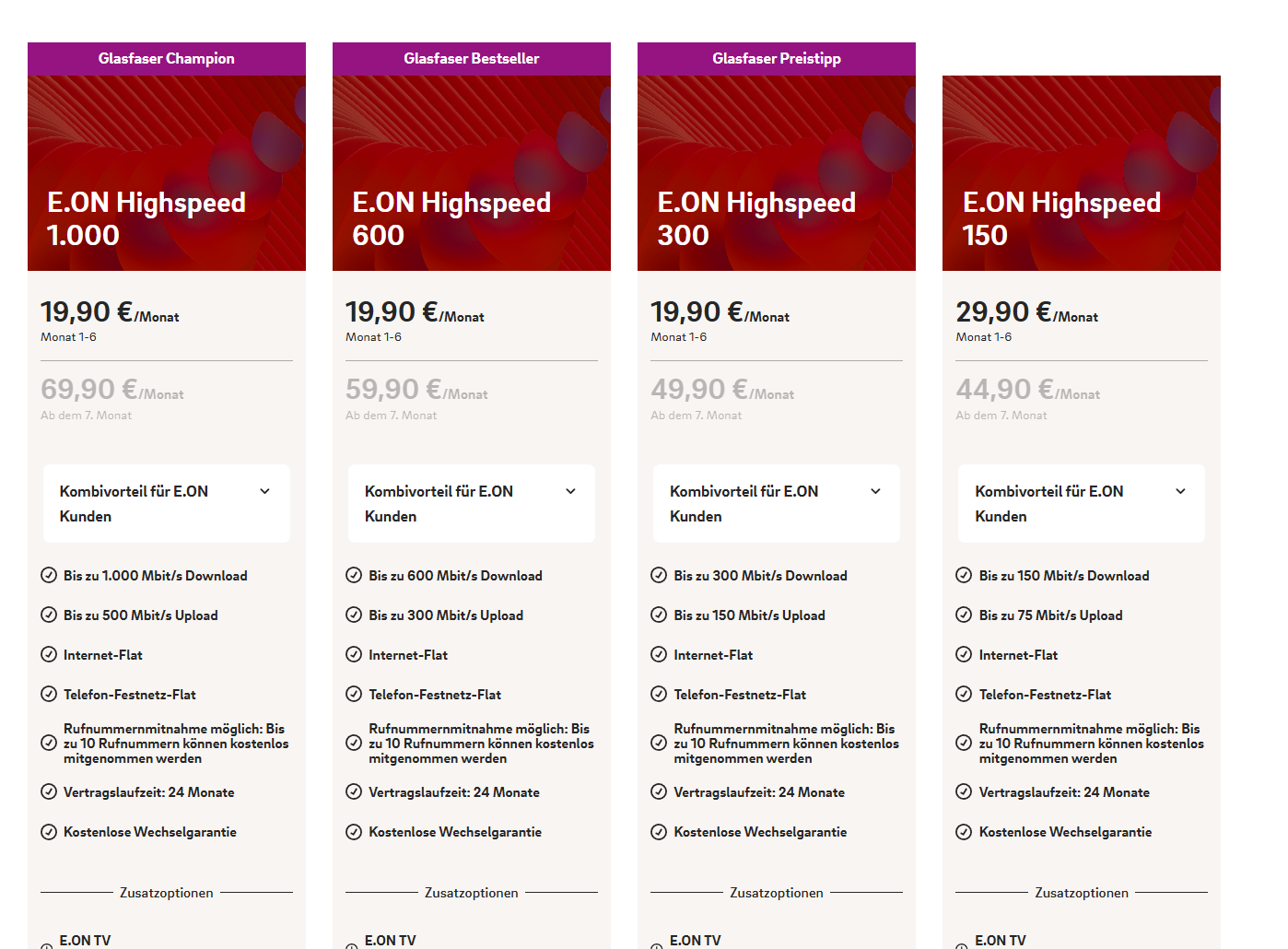The image size is (1288, 949).
Task: Click the '29,90 €/Monat' price
Action: [1026, 312]
